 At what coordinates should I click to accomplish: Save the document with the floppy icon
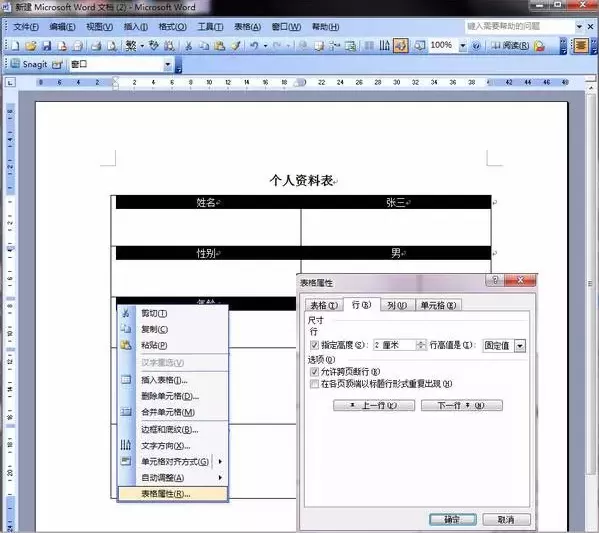point(46,46)
